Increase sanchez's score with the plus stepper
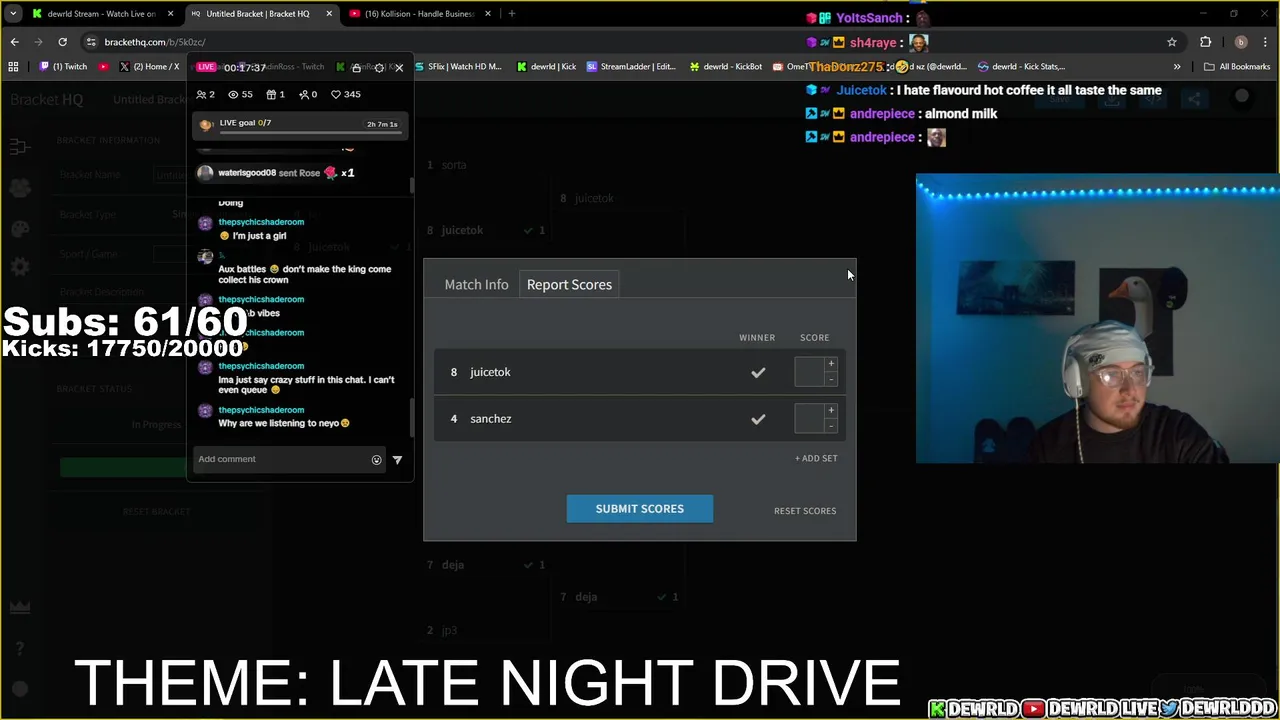 click(831, 411)
